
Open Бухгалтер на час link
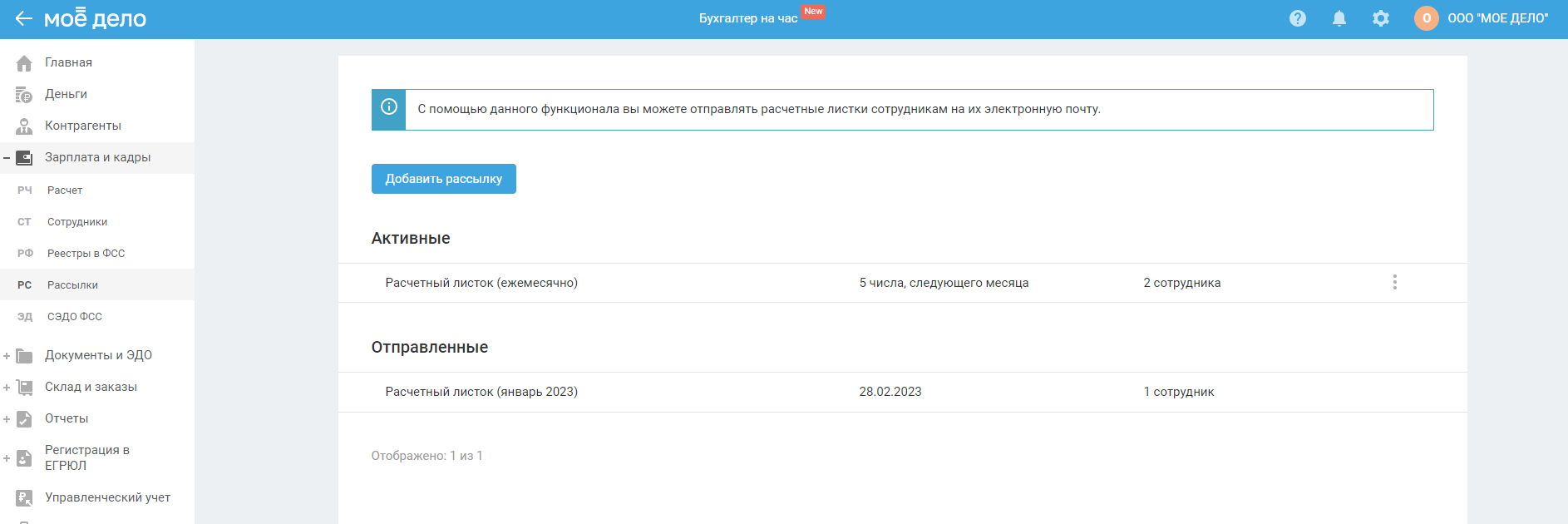click(x=748, y=18)
